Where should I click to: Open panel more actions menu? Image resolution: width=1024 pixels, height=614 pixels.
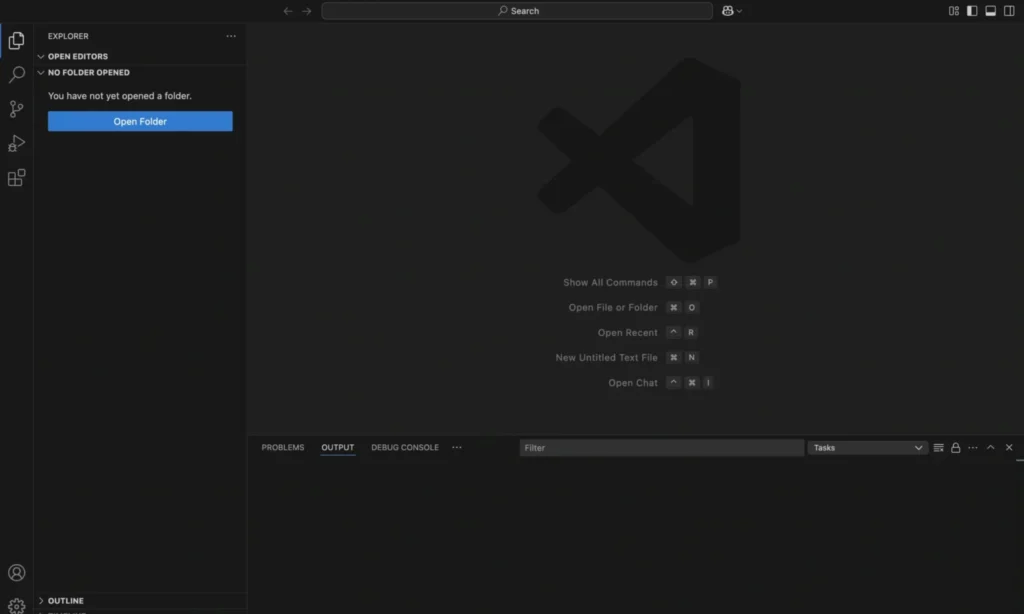[973, 447]
